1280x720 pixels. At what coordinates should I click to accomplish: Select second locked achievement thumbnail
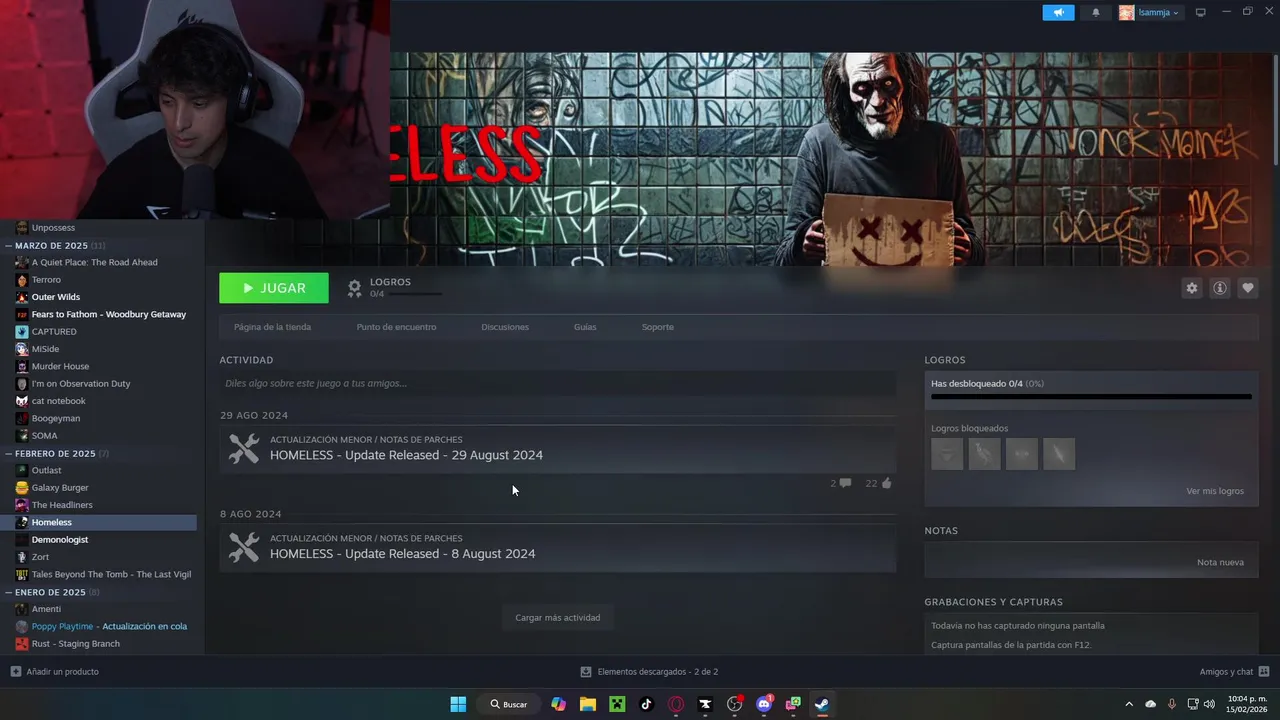click(984, 454)
